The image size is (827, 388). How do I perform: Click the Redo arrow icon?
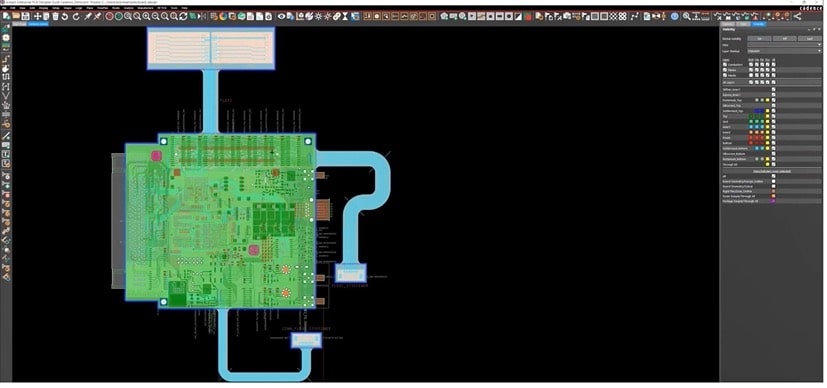coord(76,16)
